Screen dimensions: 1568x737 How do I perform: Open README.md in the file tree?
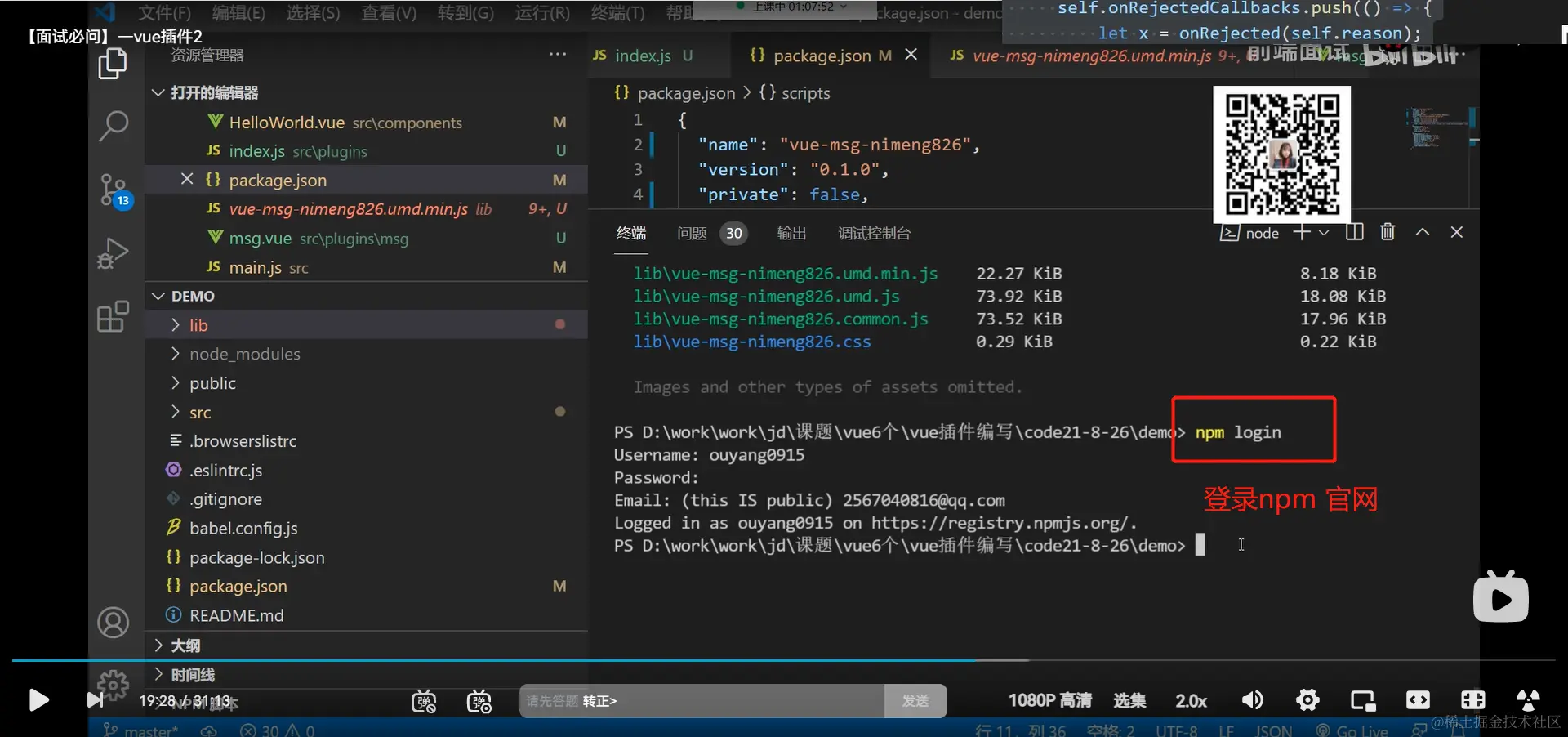coord(366,615)
